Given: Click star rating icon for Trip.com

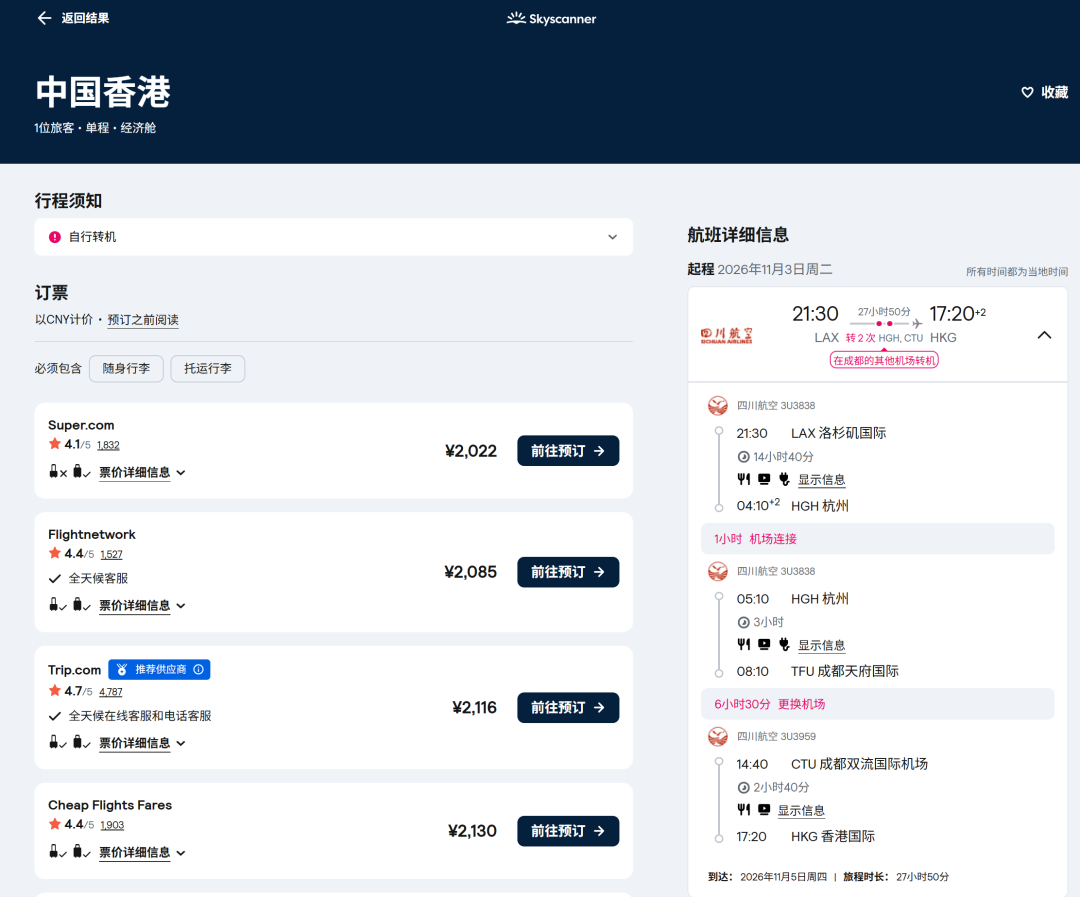Looking at the screenshot, I should [x=55, y=690].
